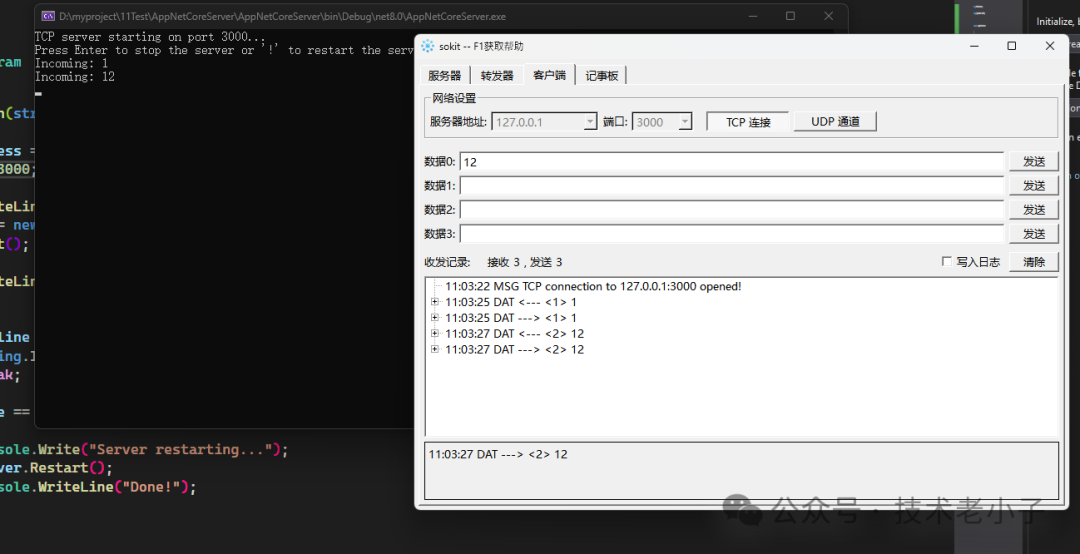Screen dimensions: 1080x554
Task: Click the console window icon in title bar
Action: (x=47, y=16)
